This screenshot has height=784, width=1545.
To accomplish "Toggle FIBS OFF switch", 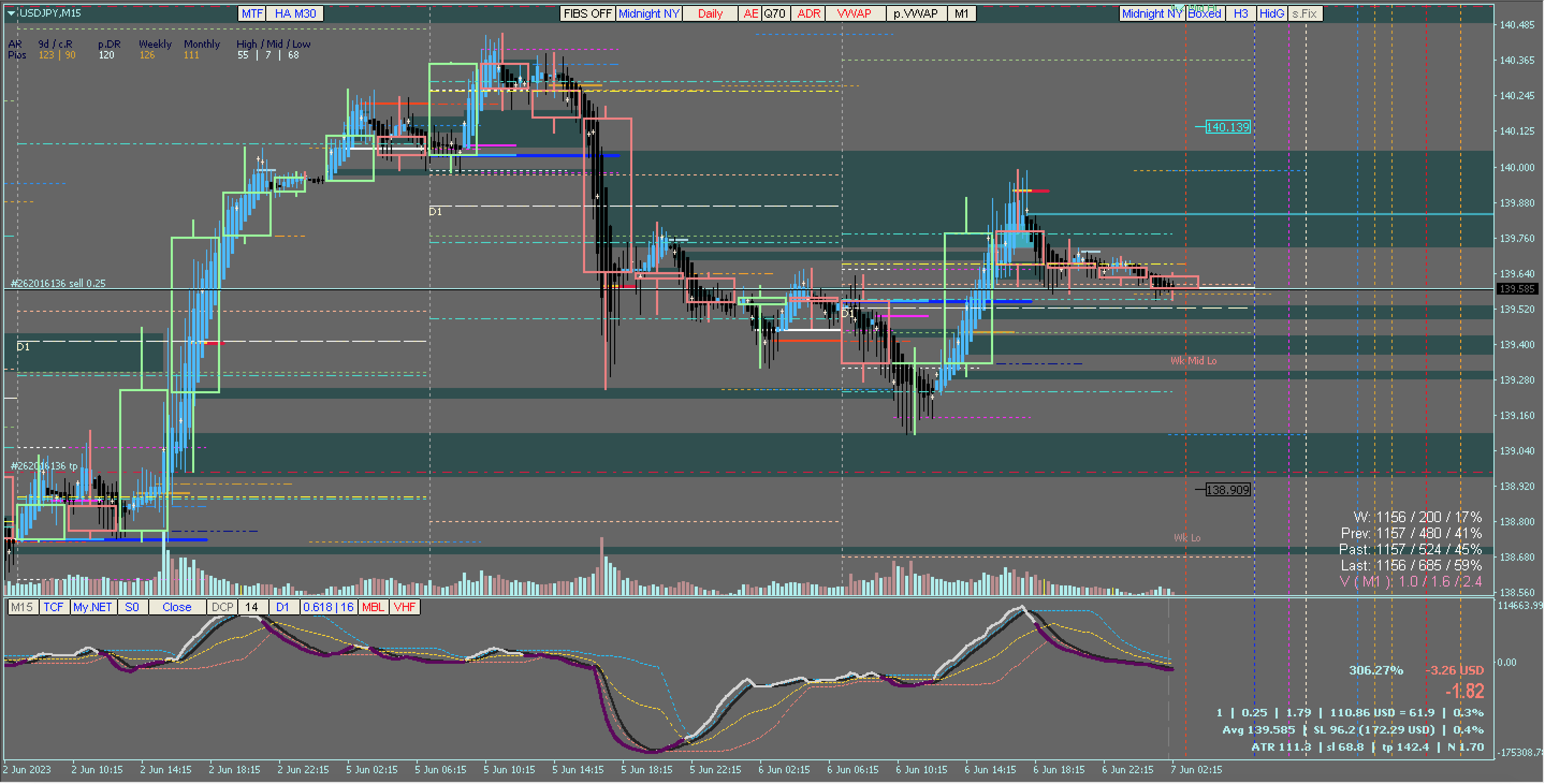I will click(x=587, y=13).
